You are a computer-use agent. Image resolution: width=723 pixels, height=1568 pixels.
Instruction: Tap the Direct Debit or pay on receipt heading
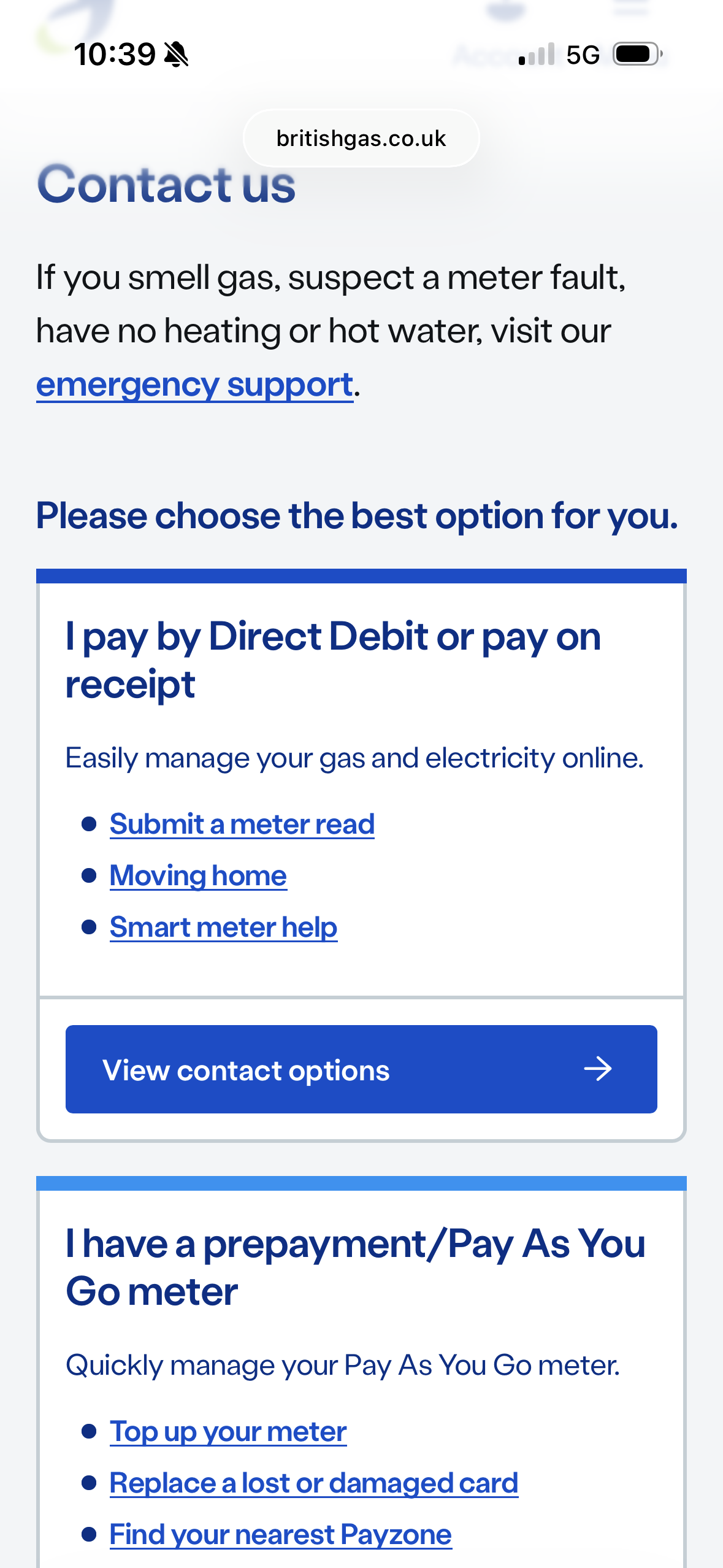pos(333,660)
